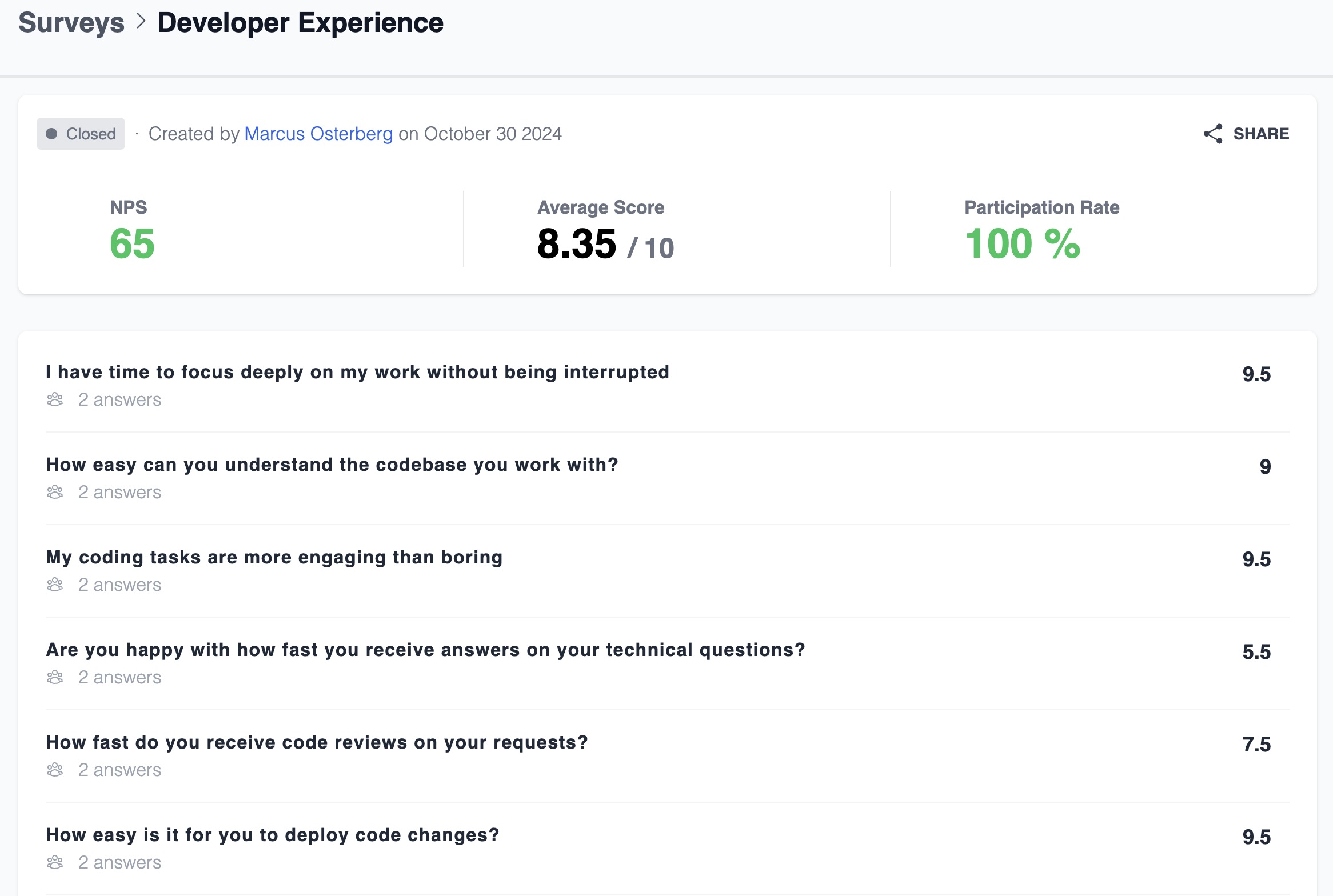Click people icon under focus deeply question
The width and height of the screenshot is (1333, 896).
[55, 399]
